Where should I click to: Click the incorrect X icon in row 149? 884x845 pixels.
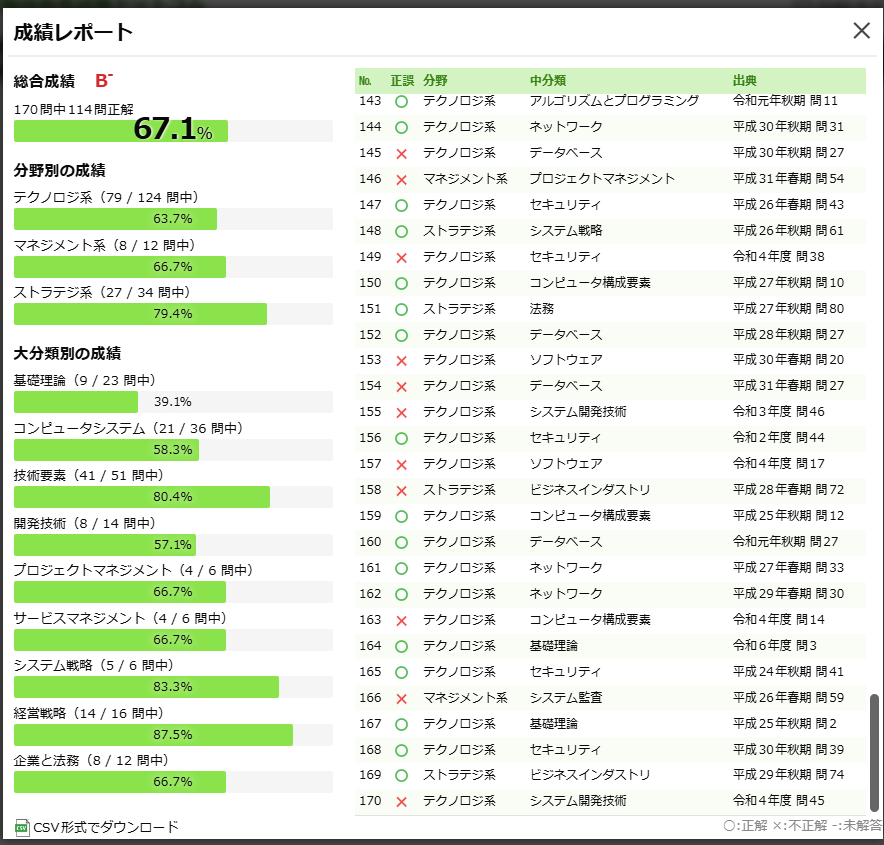point(401,258)
